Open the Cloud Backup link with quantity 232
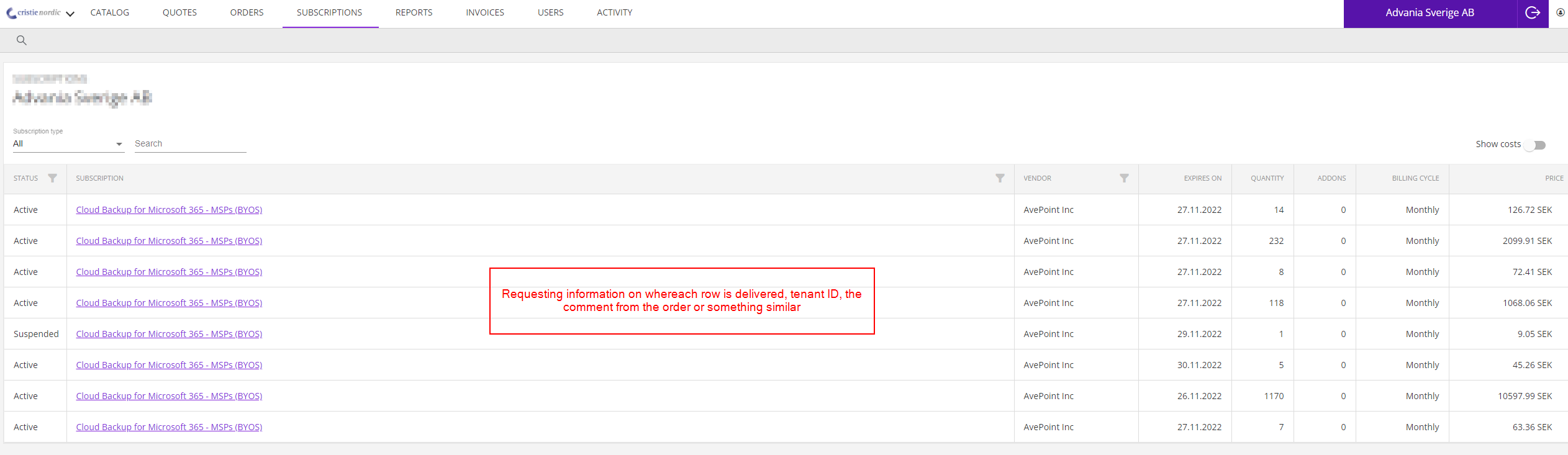Screen dimensions: 1568x455 tap(169, 241)
